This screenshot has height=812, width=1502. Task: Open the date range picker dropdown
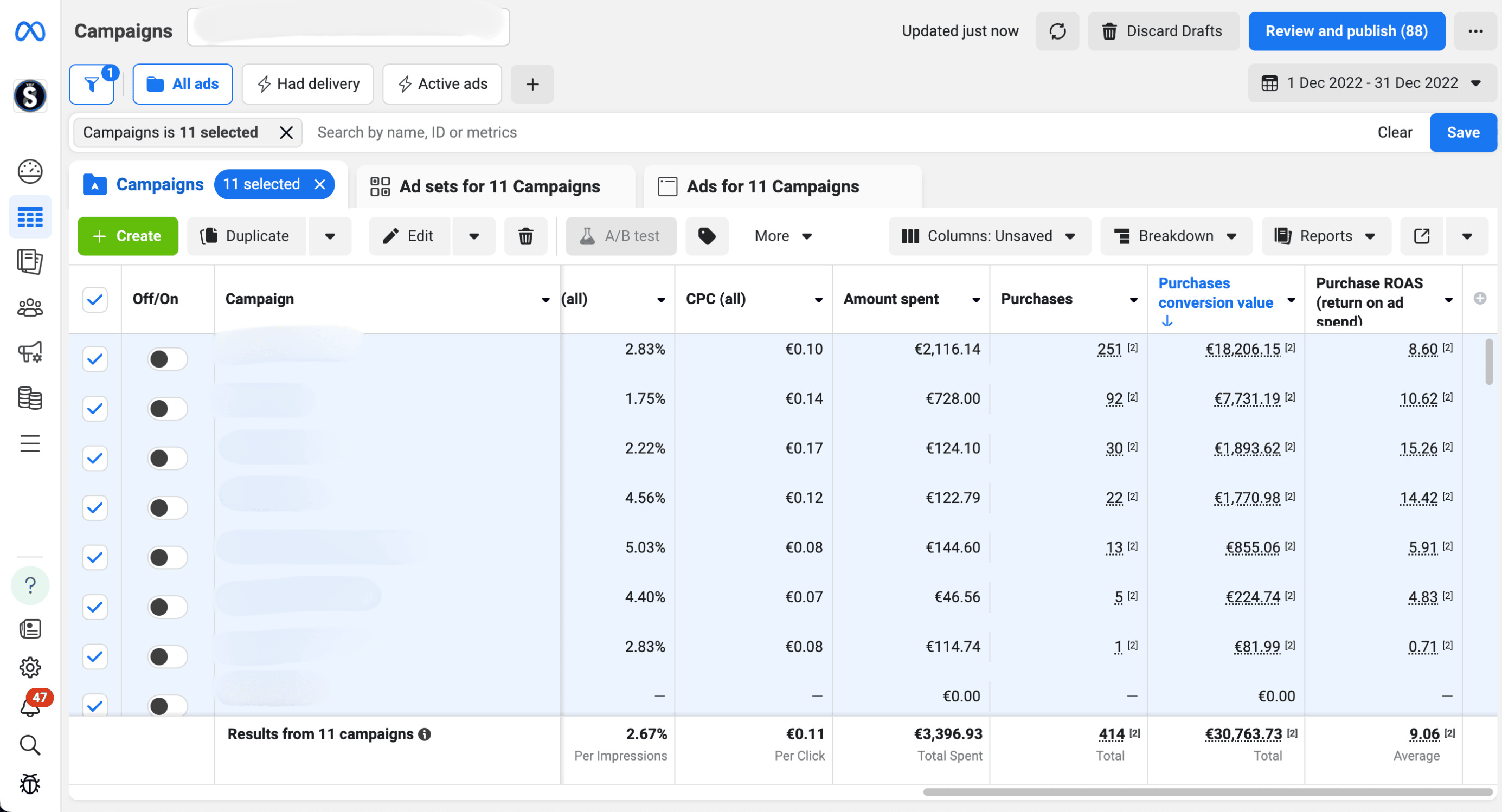pos(1372,83)
